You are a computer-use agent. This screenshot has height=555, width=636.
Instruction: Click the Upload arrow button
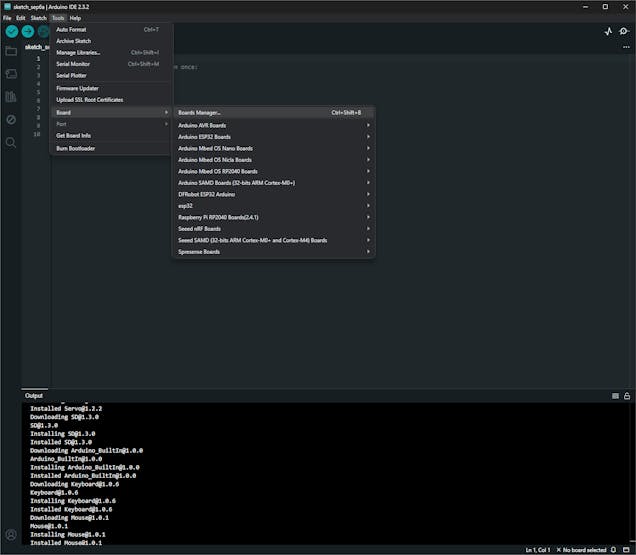(x=27, y=31)
